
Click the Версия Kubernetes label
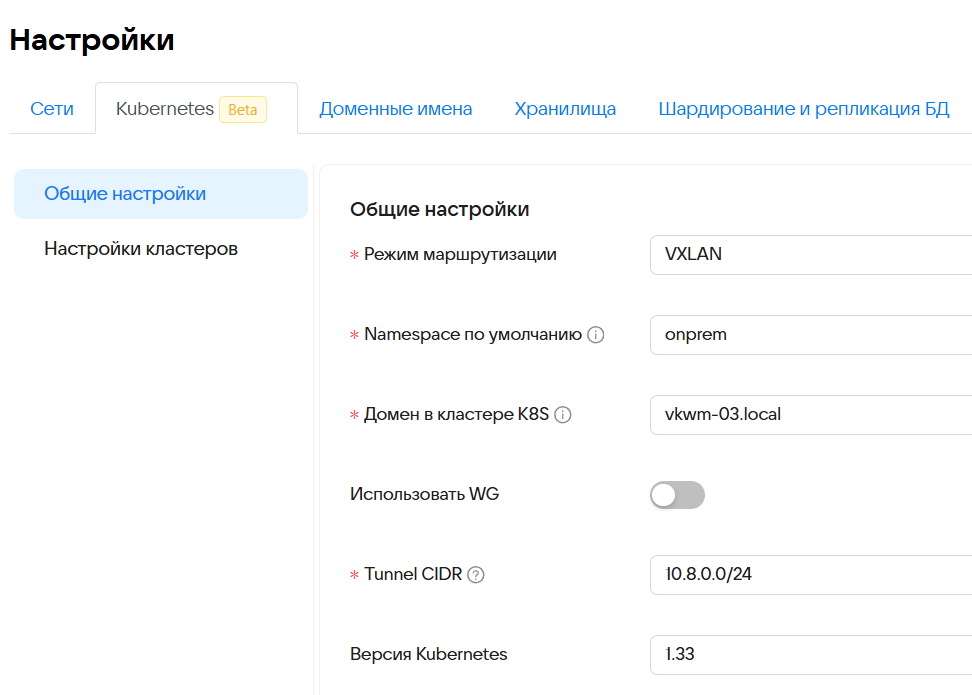pos(428,654)
